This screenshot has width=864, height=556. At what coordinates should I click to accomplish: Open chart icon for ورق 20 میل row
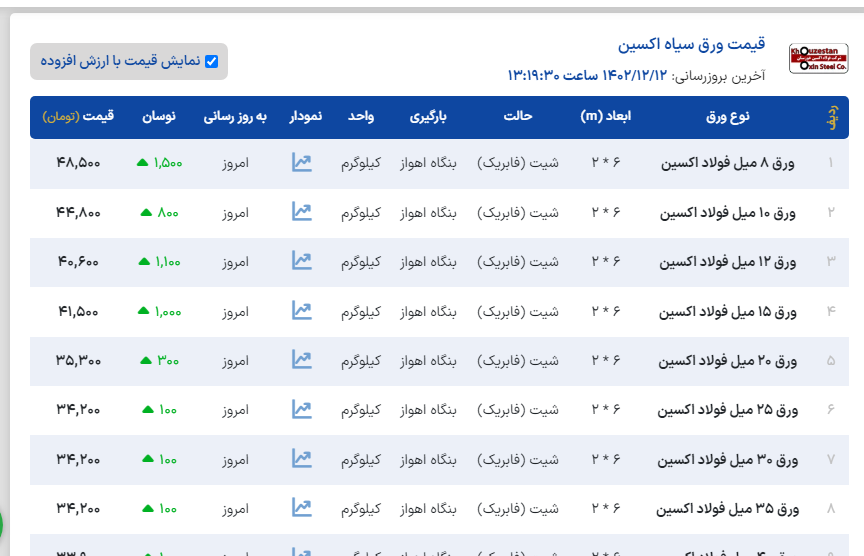[302, 360]
